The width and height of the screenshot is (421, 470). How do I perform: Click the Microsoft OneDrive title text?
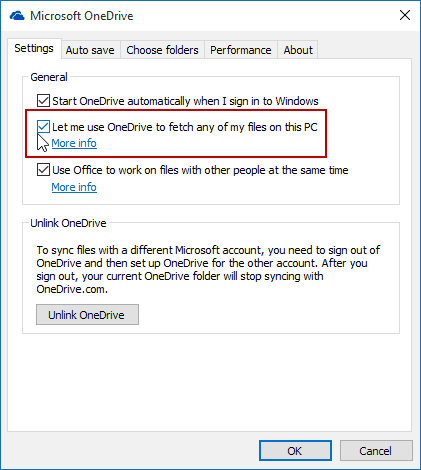pos(82,16)
